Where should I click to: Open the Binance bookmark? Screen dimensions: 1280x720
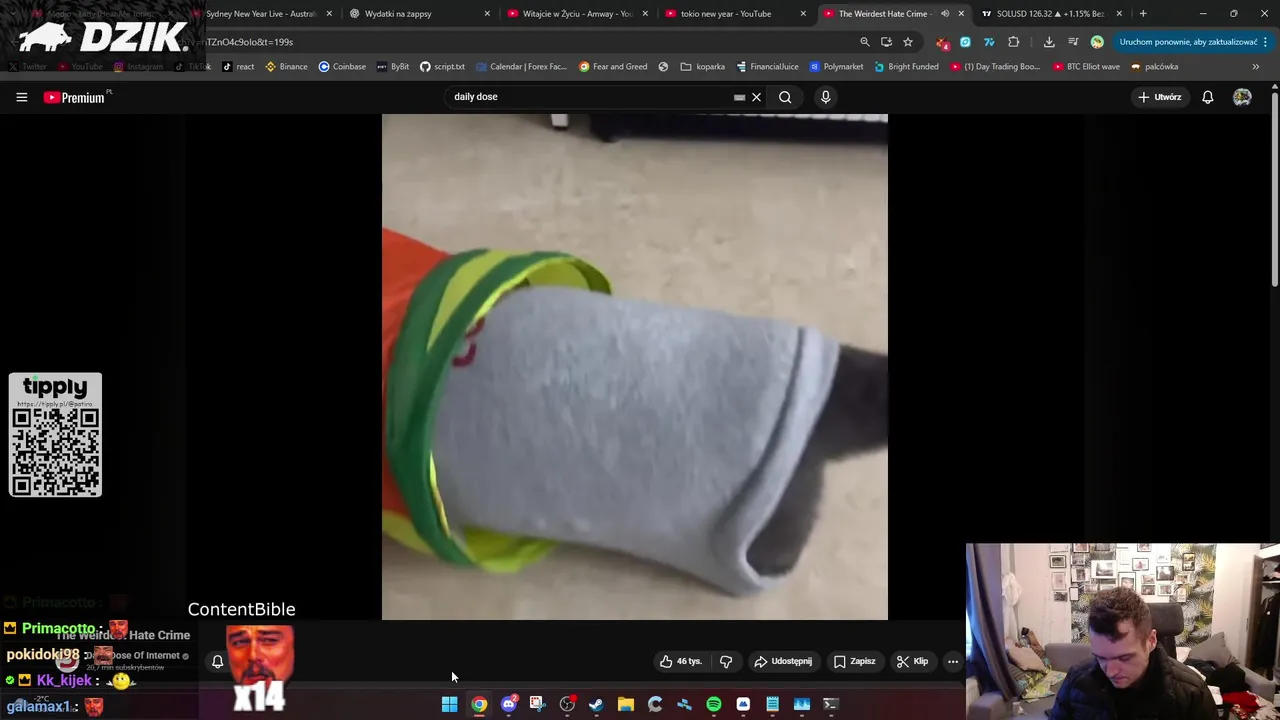tap(286, 67)
